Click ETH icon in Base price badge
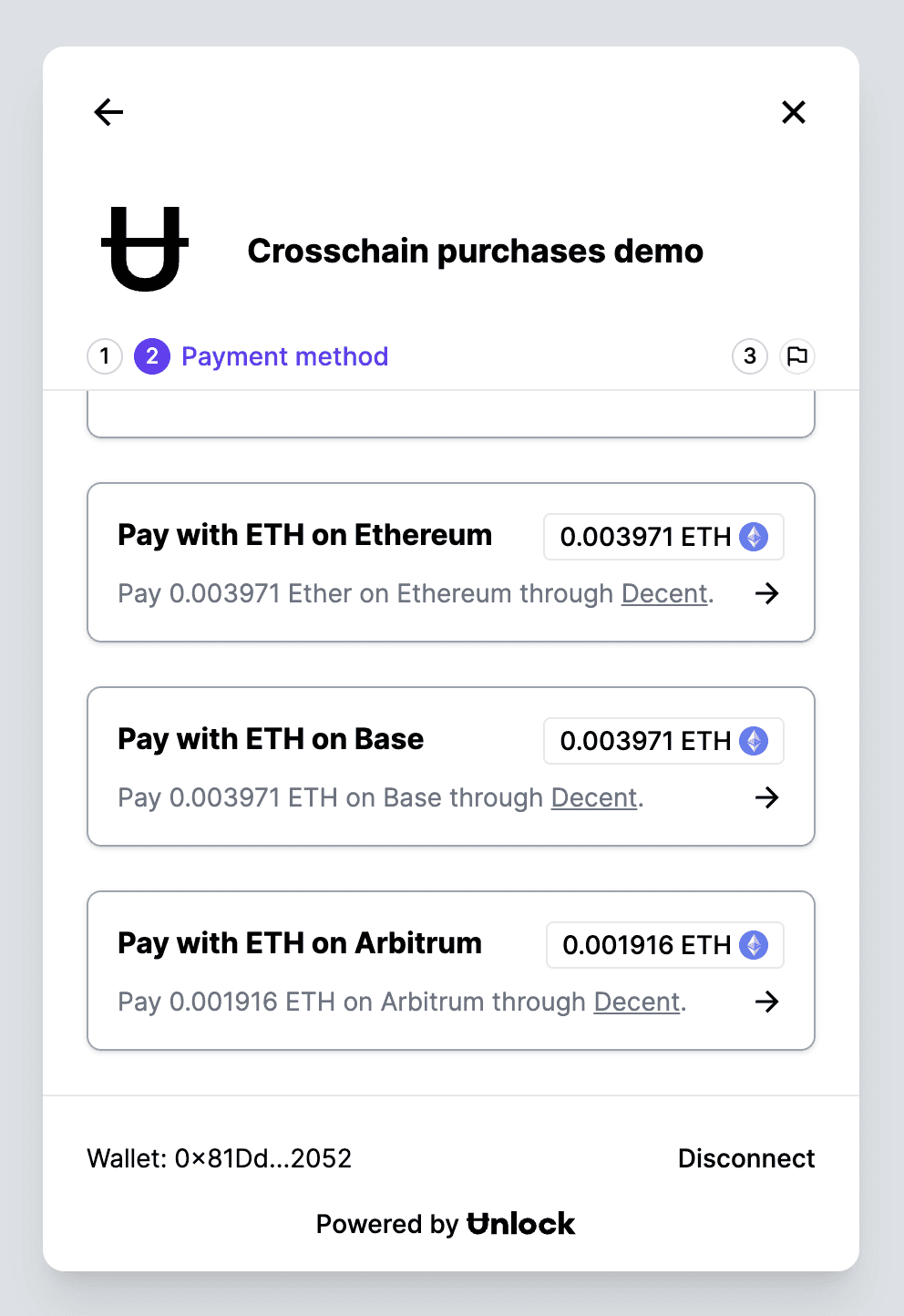904x1316 pixels. [x=754, y=741]
